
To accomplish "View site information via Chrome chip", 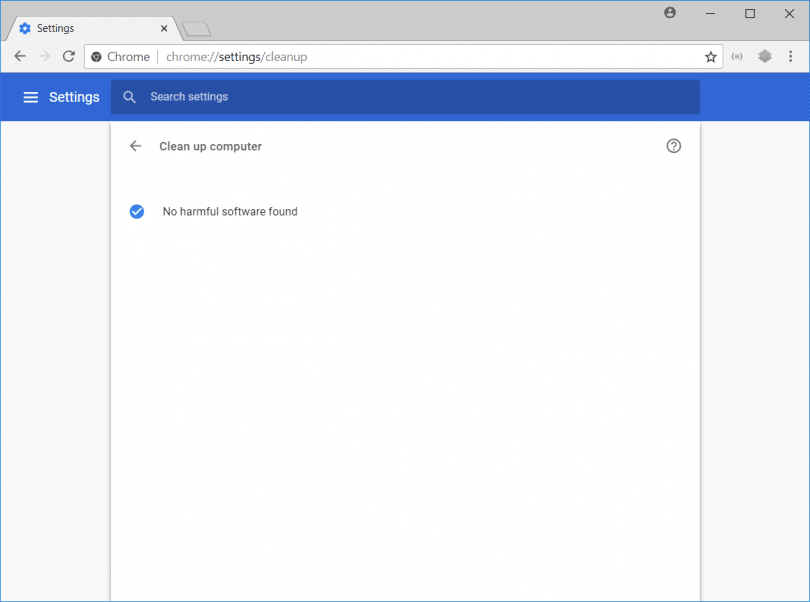I will [x=120, y=57].
